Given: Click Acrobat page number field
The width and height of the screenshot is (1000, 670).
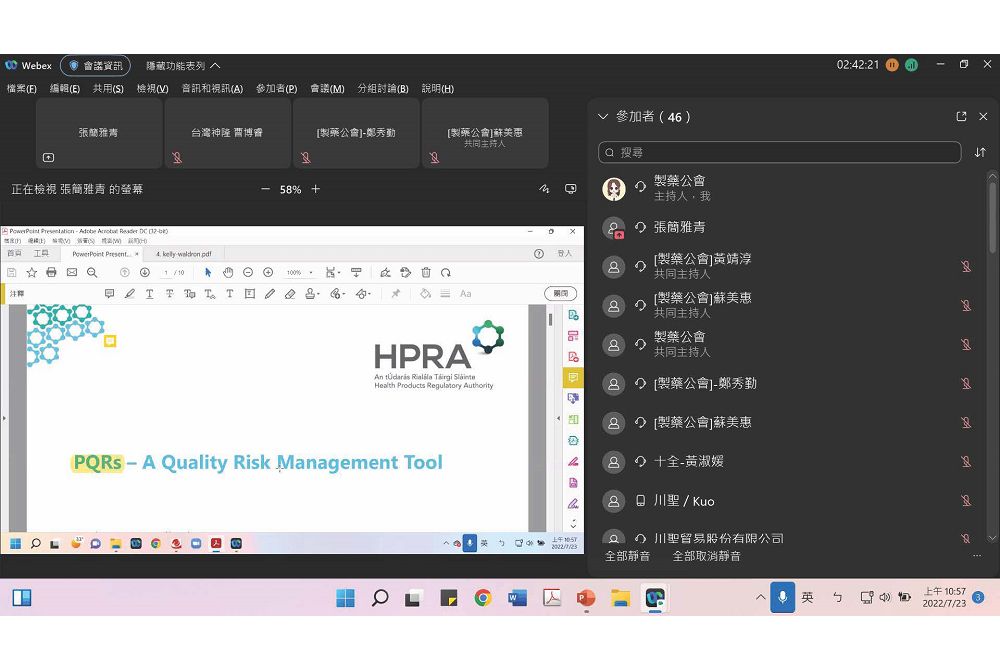Looking at the screenshot, I should 166,273.
